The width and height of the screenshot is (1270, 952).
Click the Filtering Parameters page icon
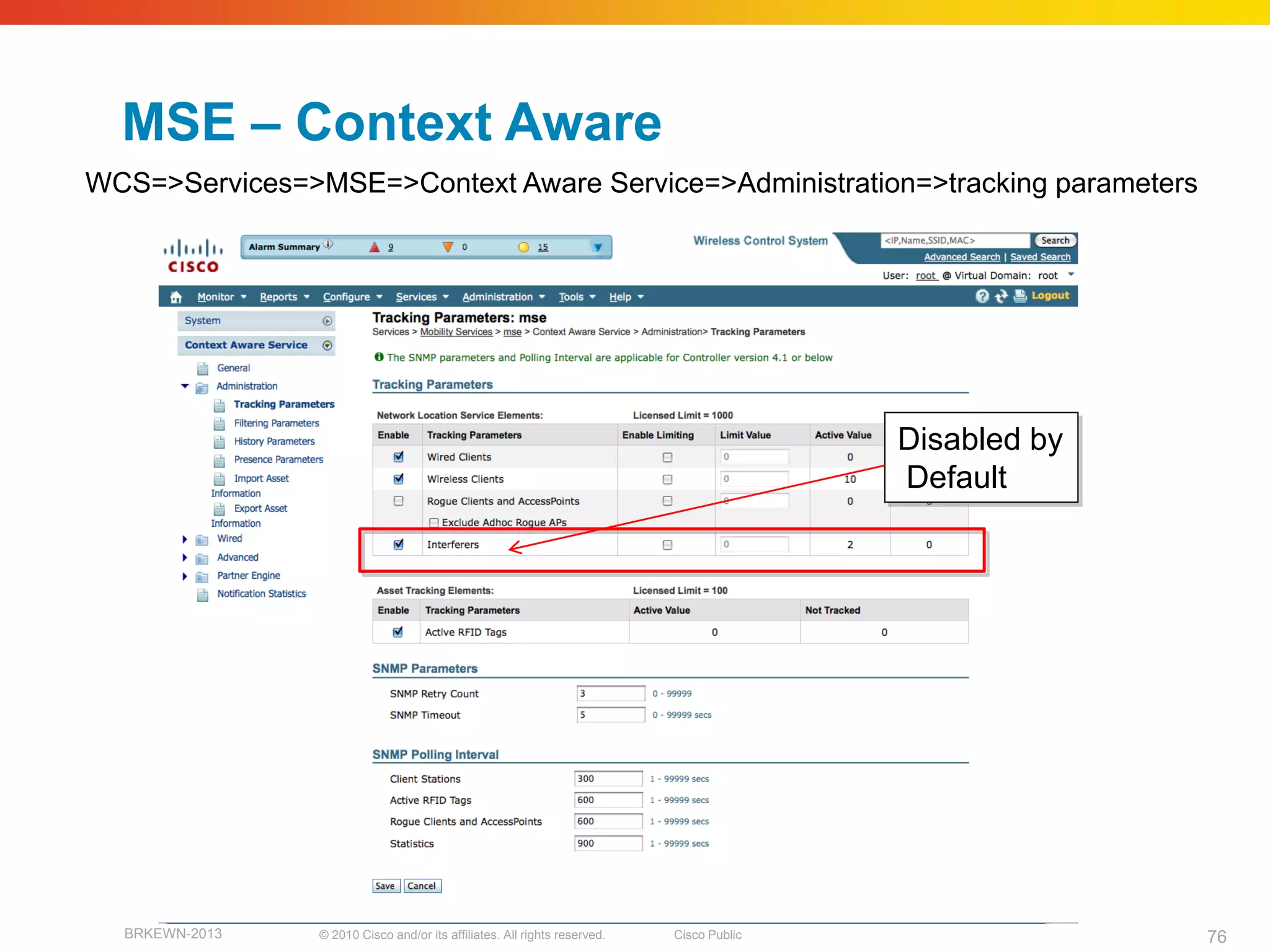(x=220, y=424)
